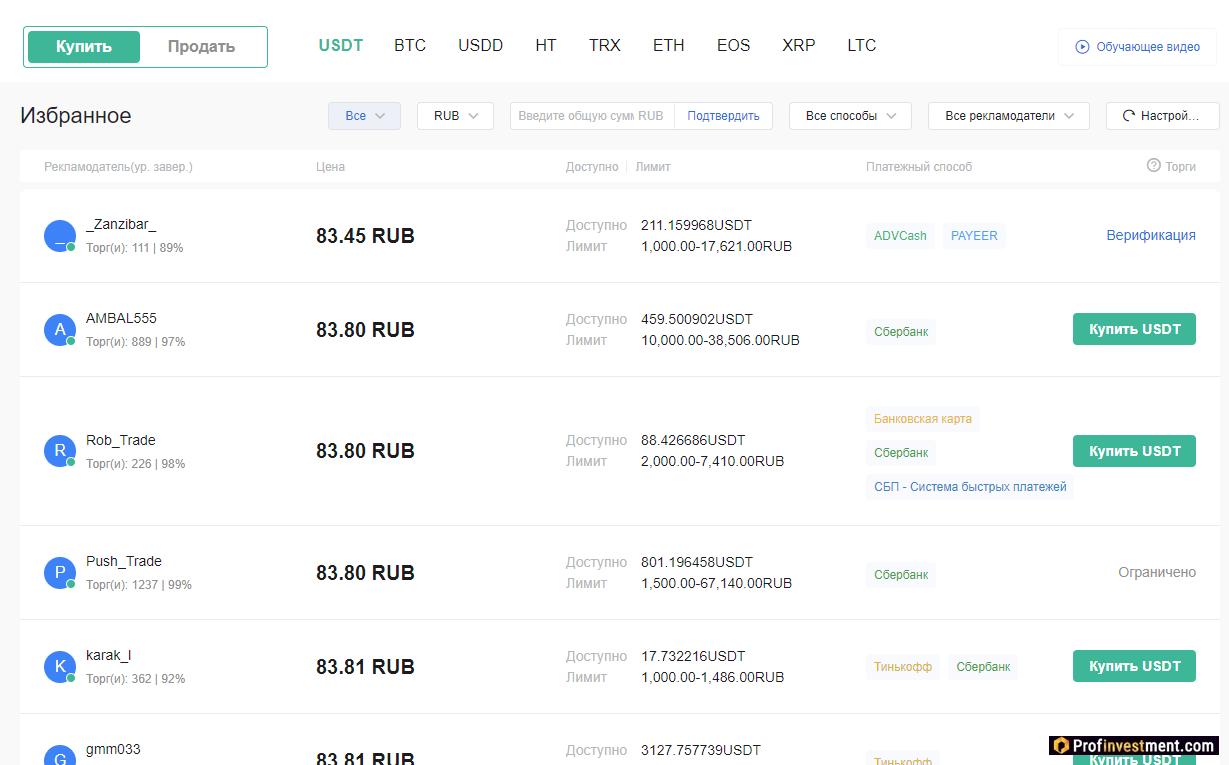Select the USDT coin tab
This screenshot has height=765, width=1229.
(x=341, y=46)
